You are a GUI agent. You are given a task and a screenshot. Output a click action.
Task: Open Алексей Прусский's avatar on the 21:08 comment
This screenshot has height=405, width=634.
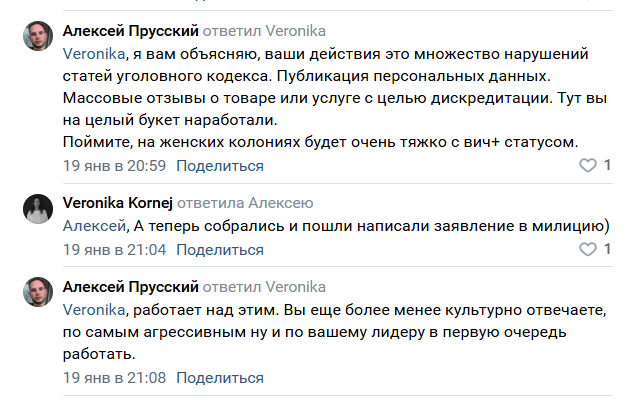tap(38, 293)
